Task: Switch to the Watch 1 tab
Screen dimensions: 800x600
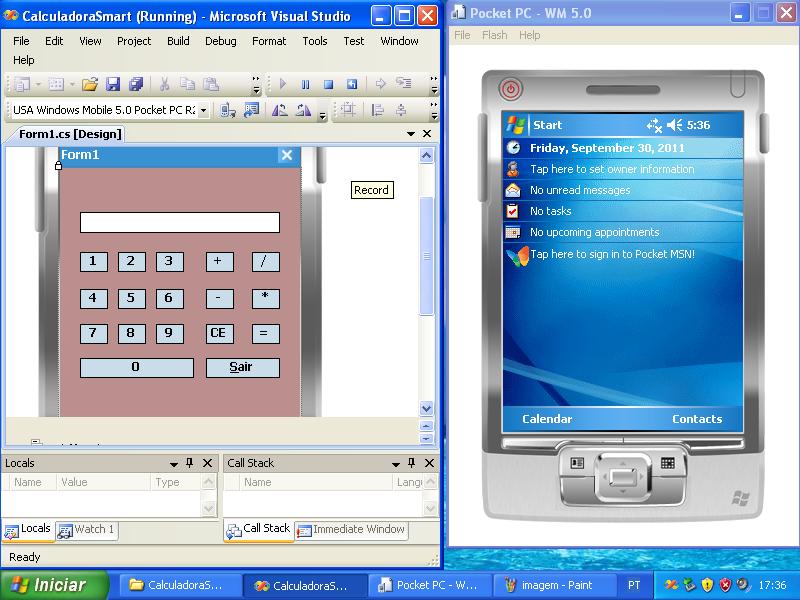Action: pyautogui.click(x=87, y=530)
